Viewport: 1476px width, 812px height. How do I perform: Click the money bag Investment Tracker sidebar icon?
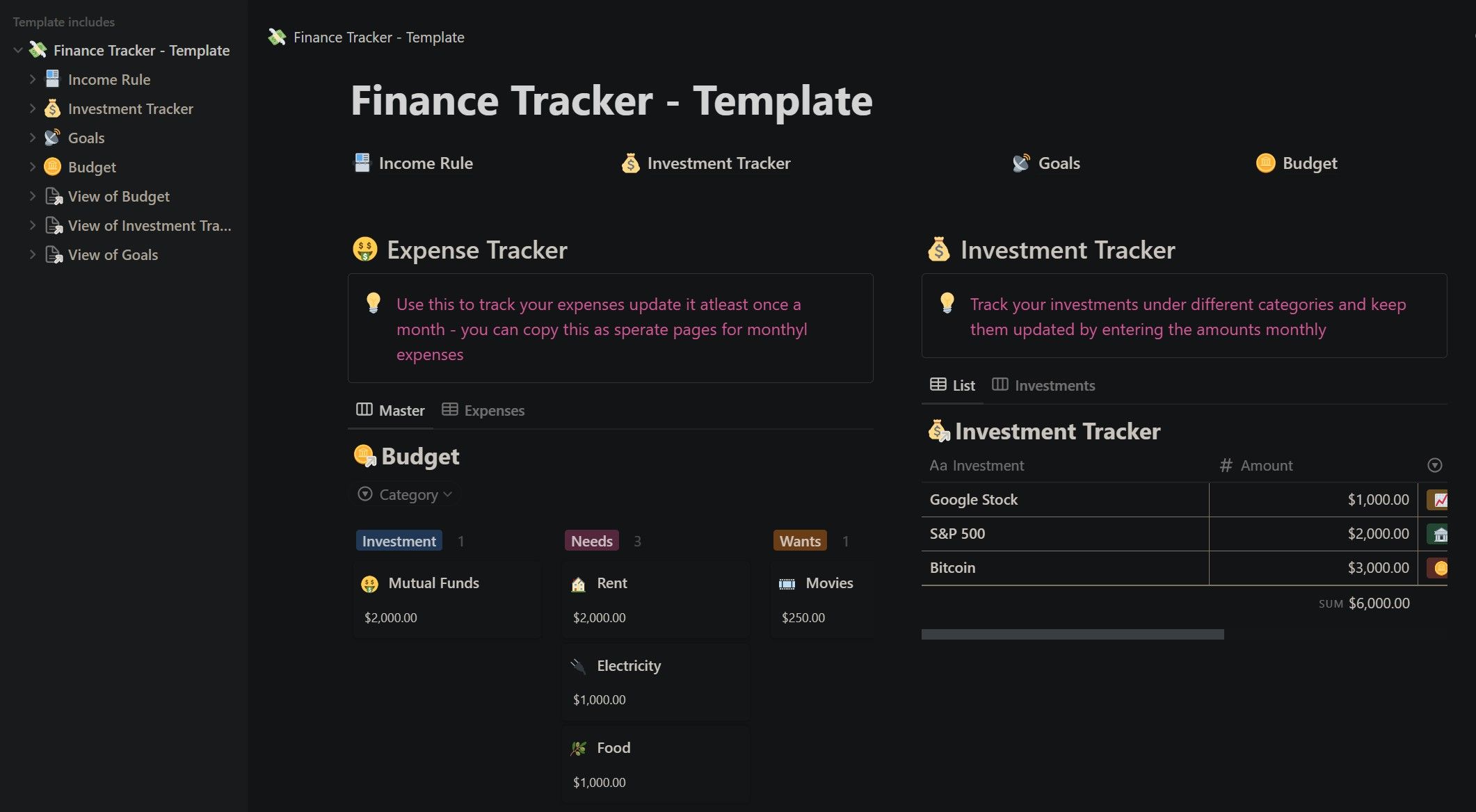pyautogui.click(x=53, y=108)
